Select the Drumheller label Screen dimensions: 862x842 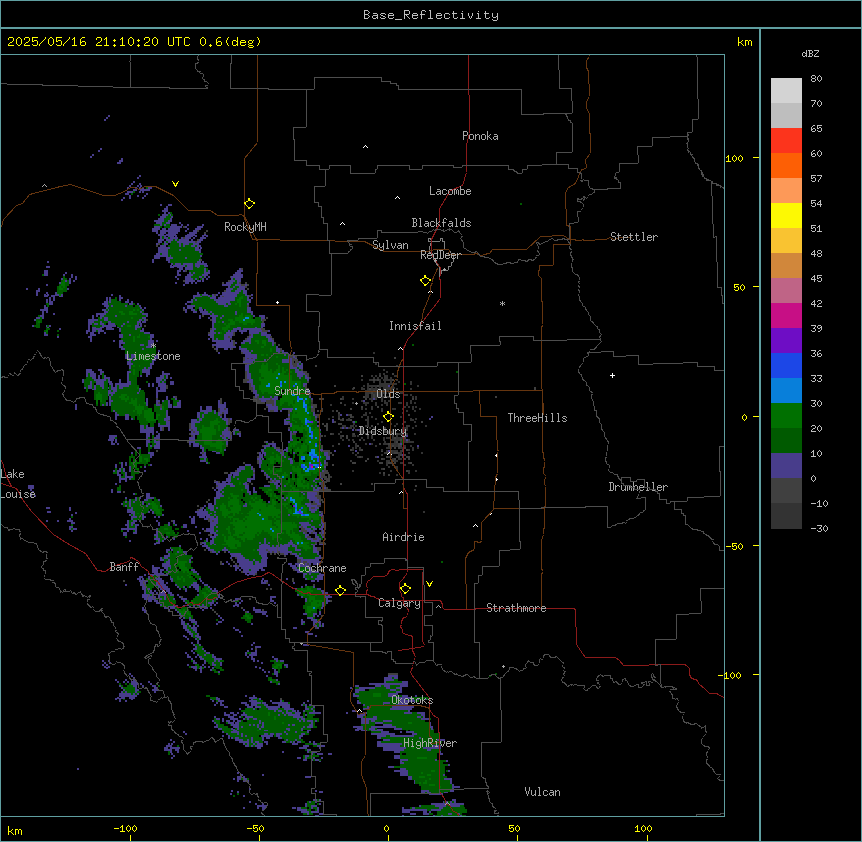tap(638, 487)
